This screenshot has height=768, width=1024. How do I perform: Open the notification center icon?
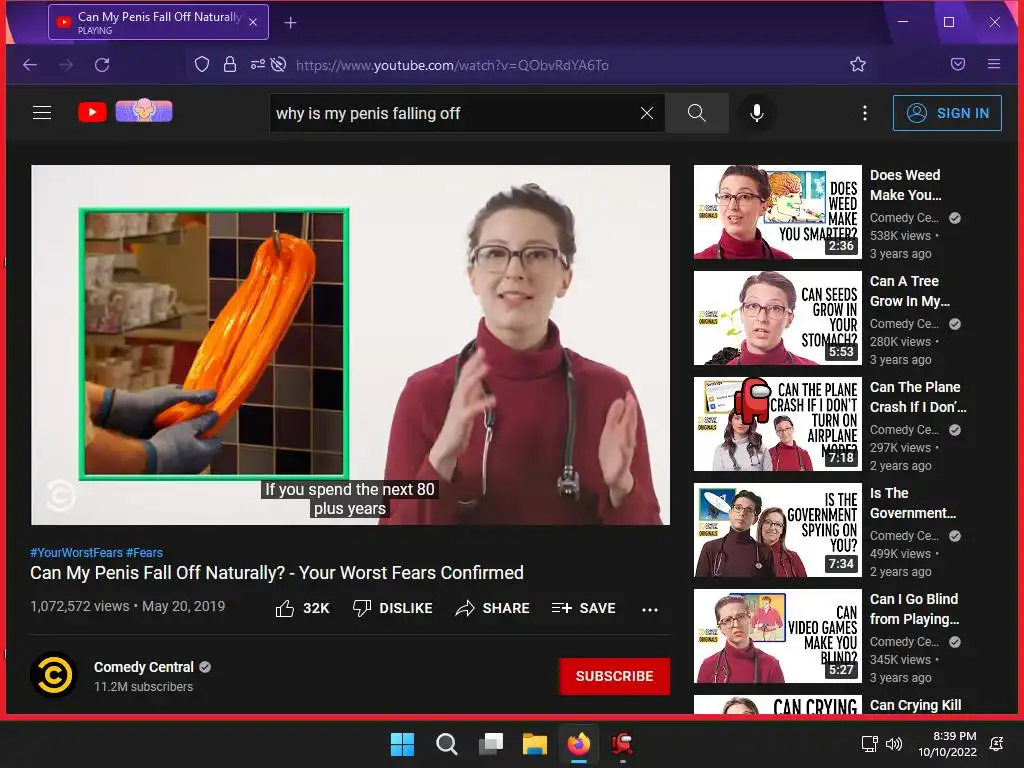pyautogui.click(x=997, y=744)
